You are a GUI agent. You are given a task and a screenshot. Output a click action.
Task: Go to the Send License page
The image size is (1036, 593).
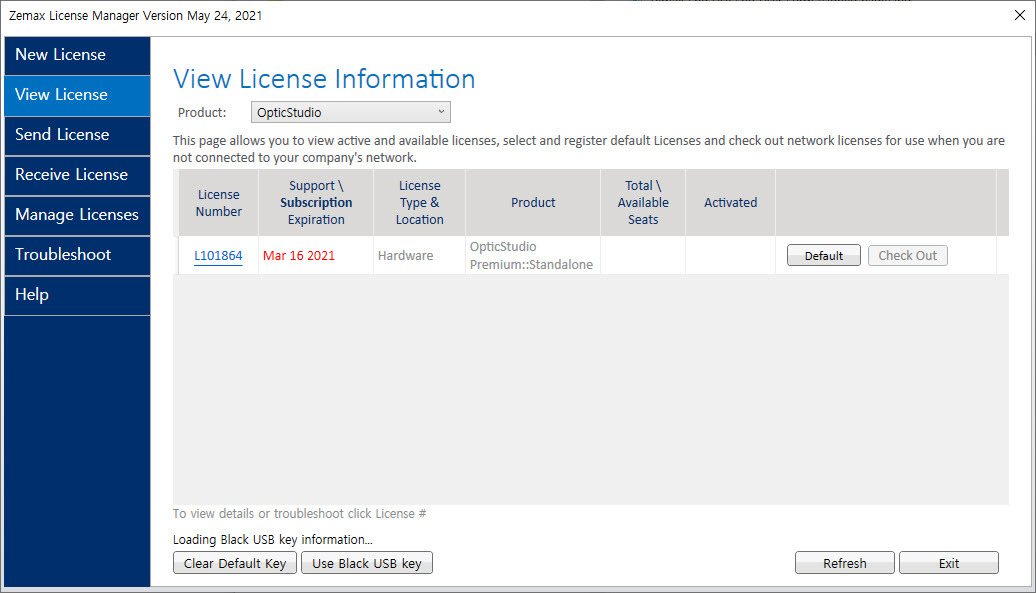tap(77, 135)
